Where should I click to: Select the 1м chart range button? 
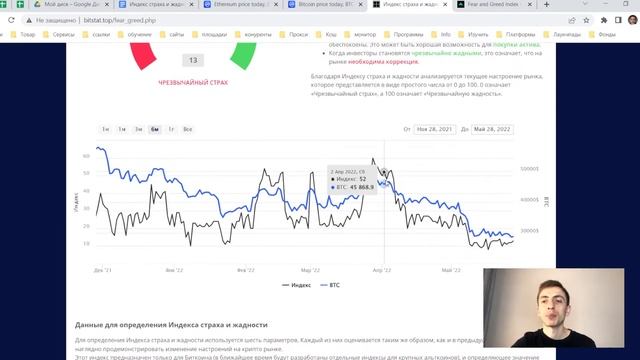click(122, 129)
